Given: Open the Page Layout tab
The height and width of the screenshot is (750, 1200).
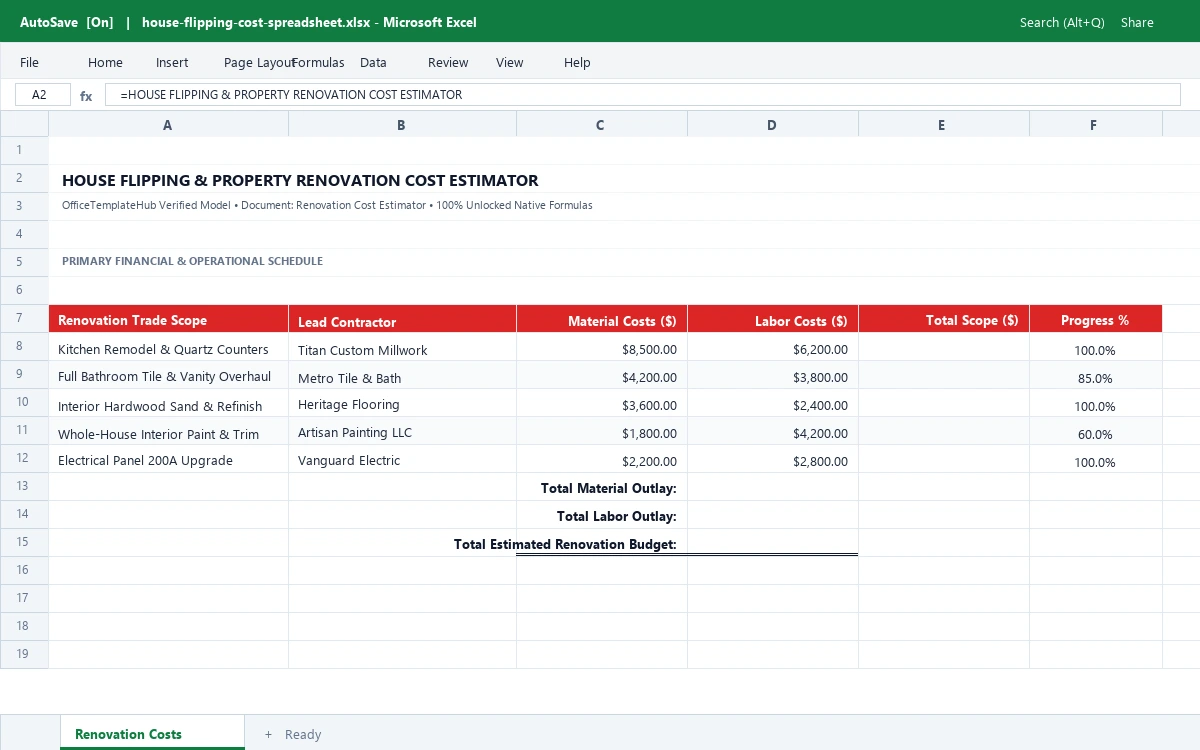Looking at the screenshot, I should [x=259, y=62].
